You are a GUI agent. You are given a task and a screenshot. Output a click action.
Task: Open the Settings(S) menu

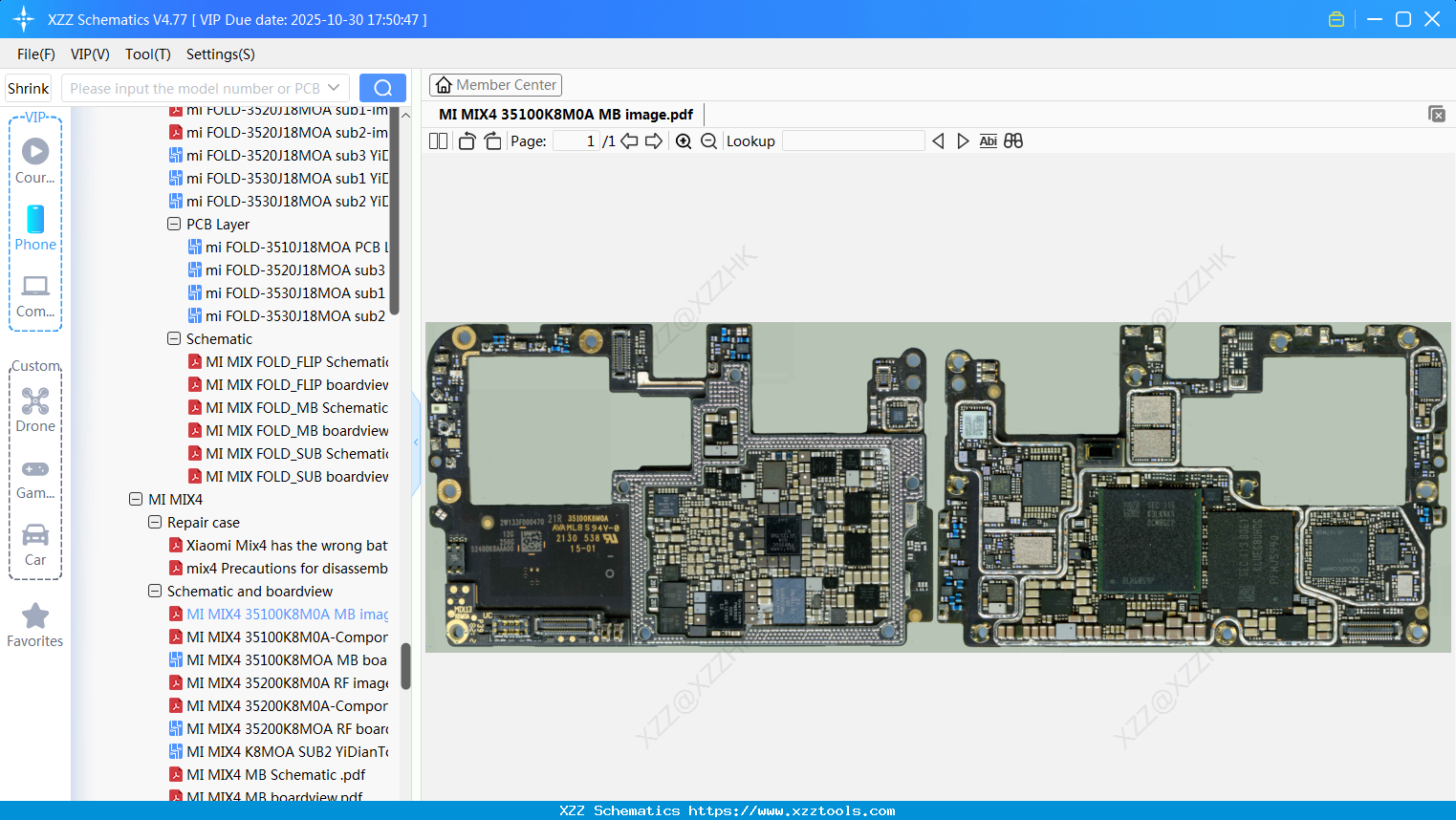220,54
